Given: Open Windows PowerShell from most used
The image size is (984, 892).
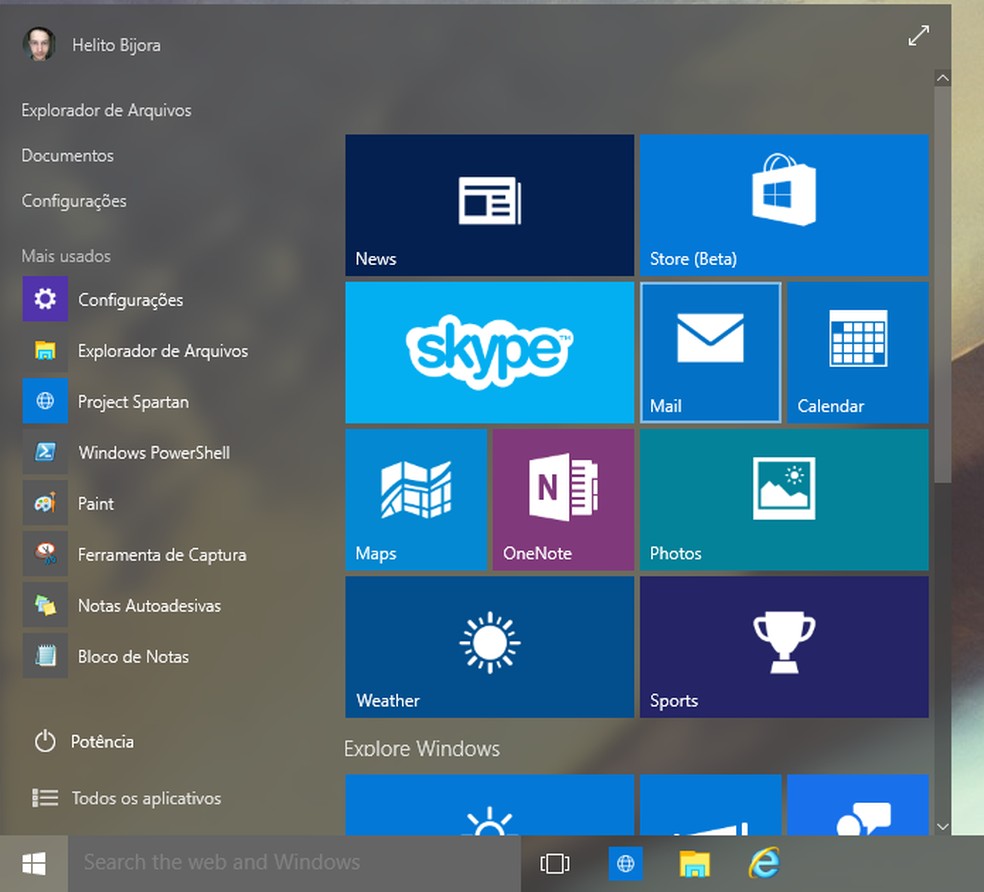Looking at the screenshot, I should (155, 452).
